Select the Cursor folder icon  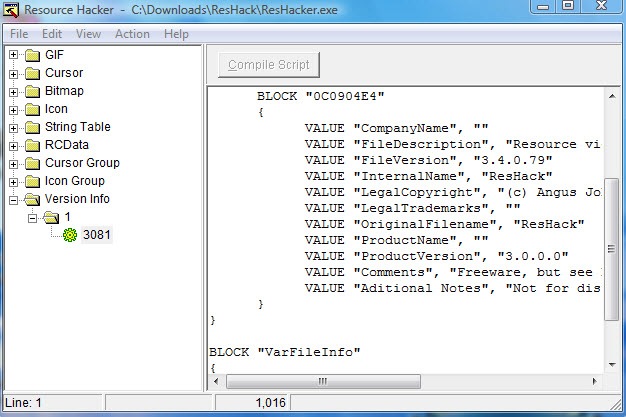point(32,73)
